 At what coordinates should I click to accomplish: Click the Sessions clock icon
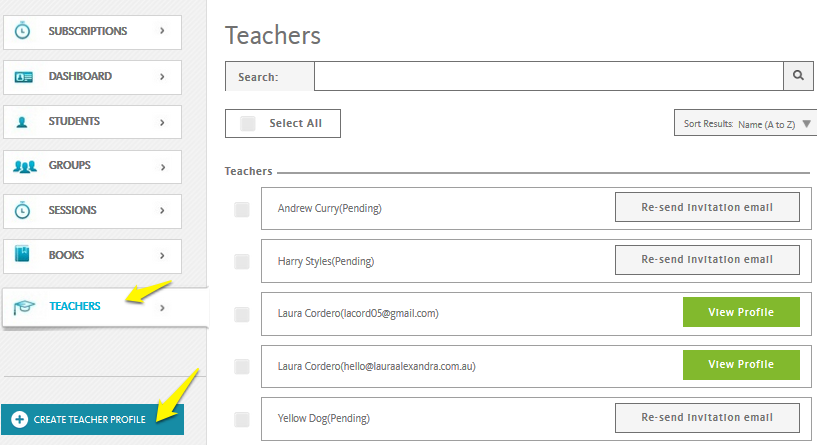click(x=22, y=211)
